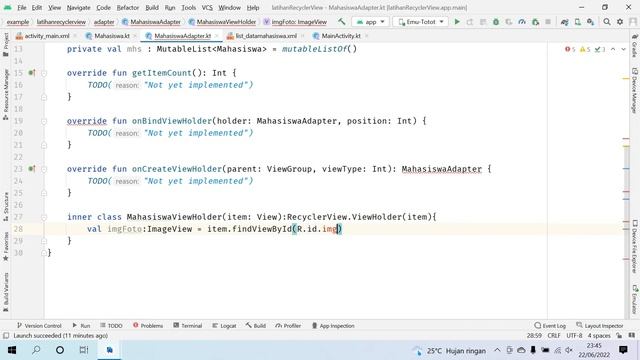Open Event Log panel

[550, 326]
